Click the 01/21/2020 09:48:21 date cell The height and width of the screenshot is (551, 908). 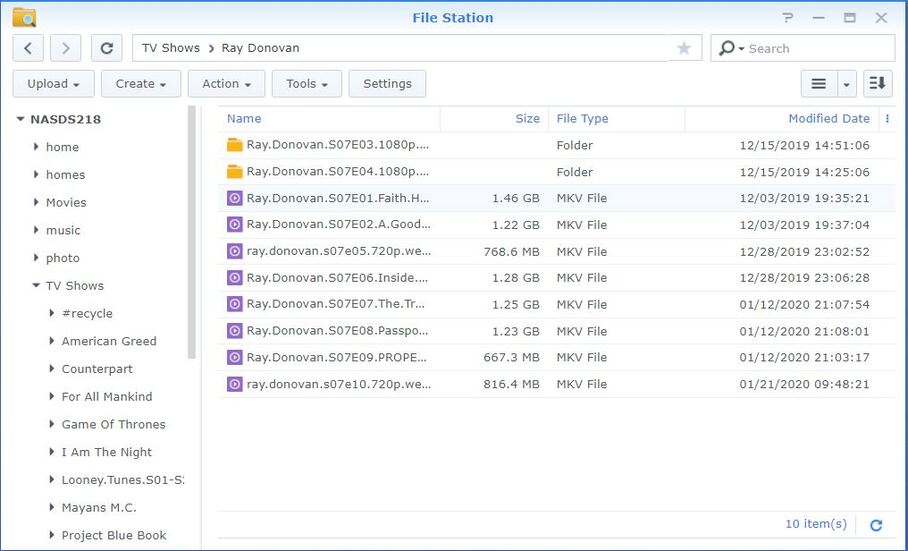click(804, 384)
